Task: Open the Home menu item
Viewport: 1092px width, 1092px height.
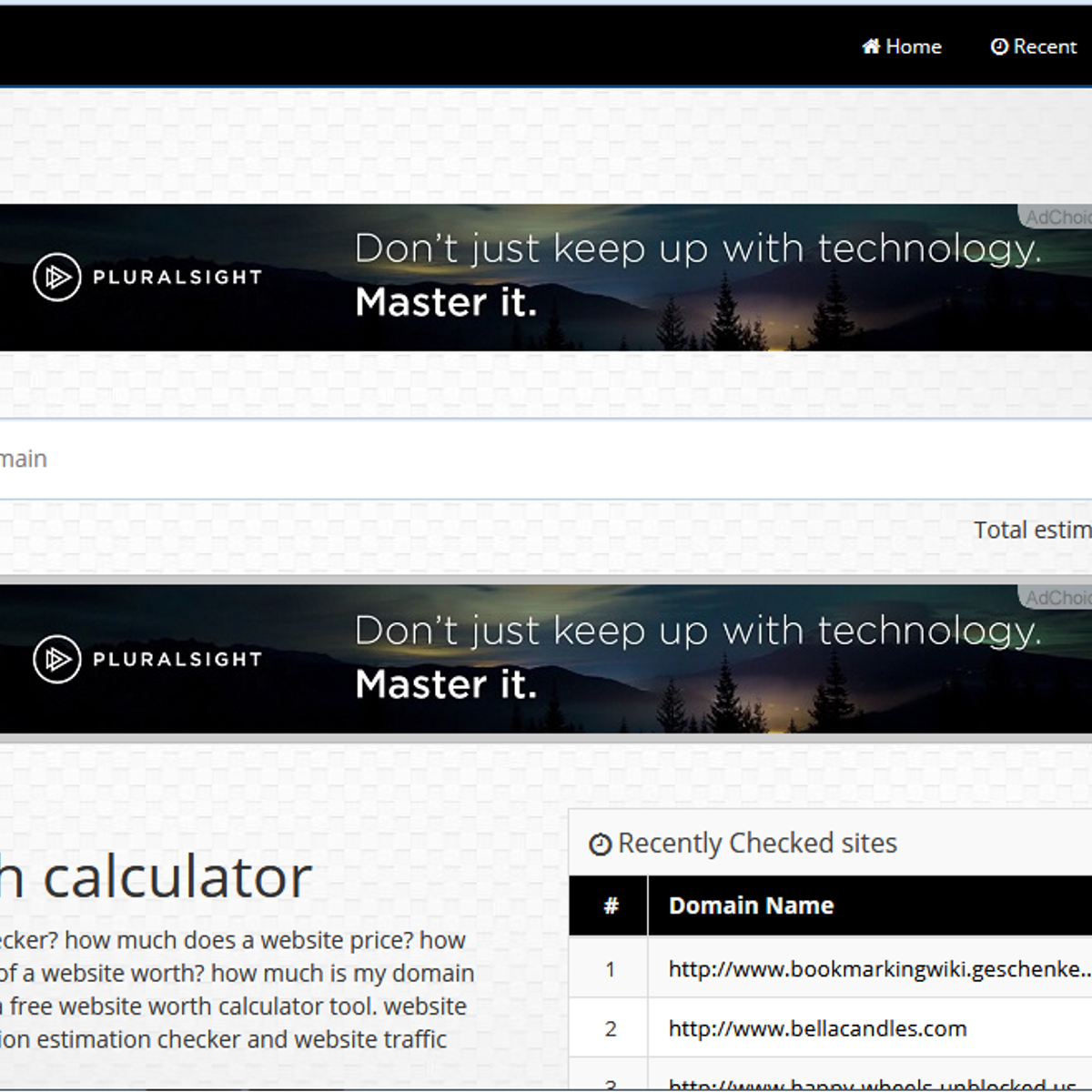Action: (901, 46)
